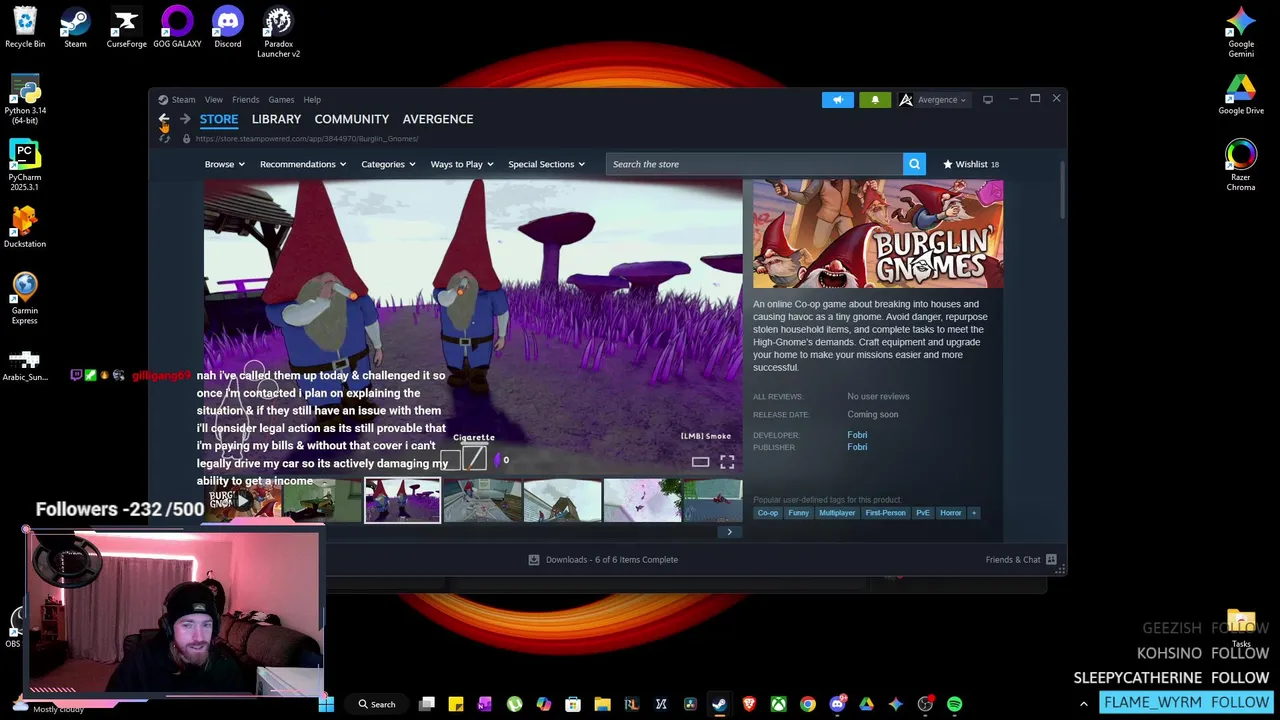The image size is (1280, 720).
Task: Switch trailer to theater mode
Action: point(700,461)
